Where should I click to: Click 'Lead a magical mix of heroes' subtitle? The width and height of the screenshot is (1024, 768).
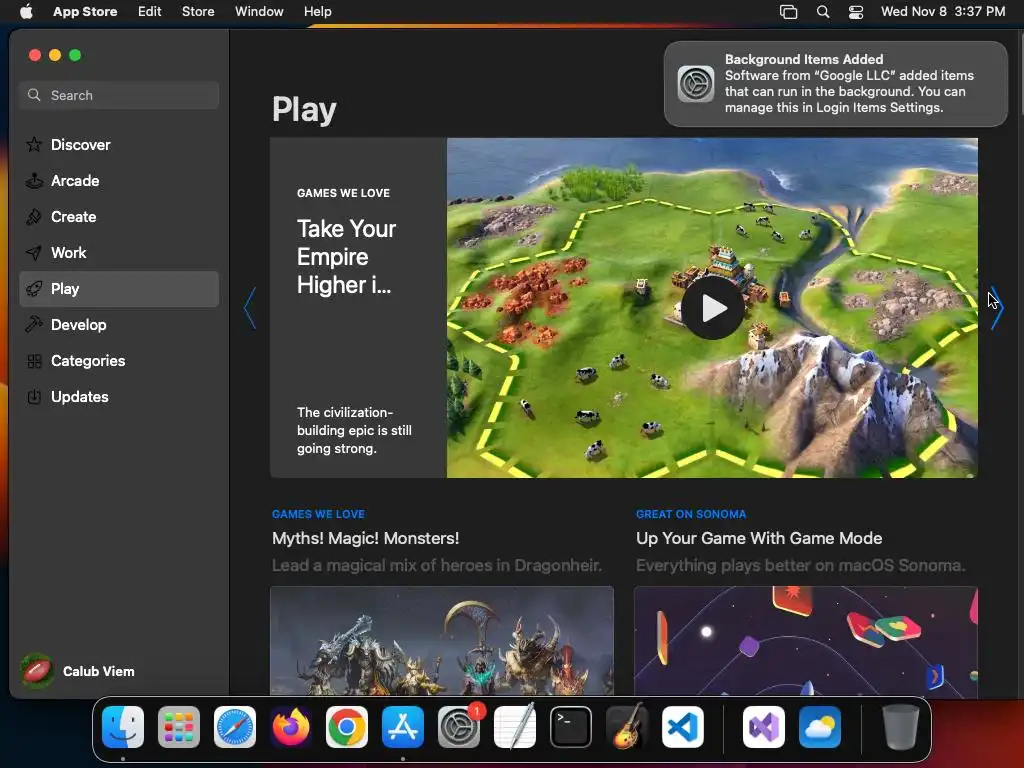pos(436,565)
